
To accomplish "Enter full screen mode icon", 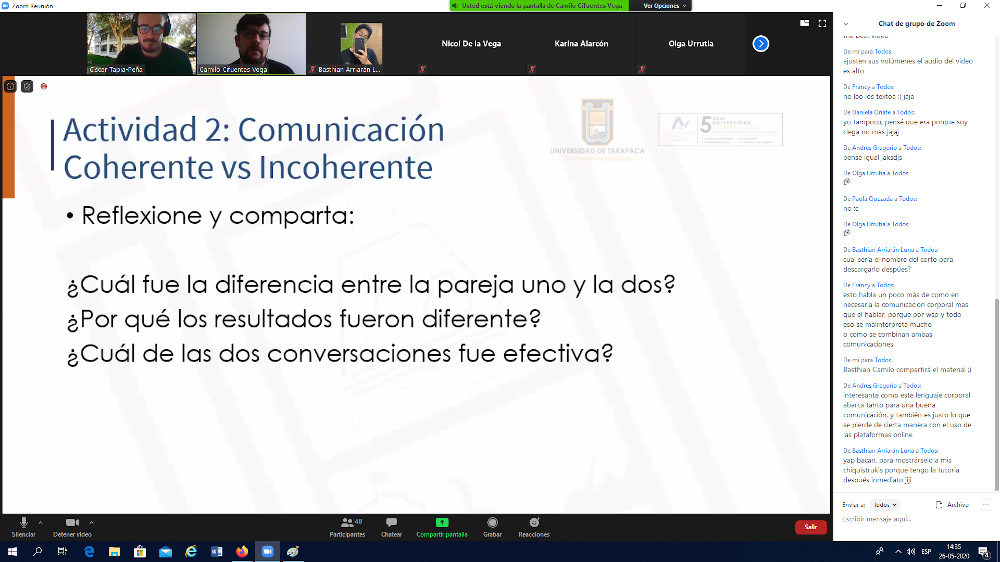I will tap(823, 23).
